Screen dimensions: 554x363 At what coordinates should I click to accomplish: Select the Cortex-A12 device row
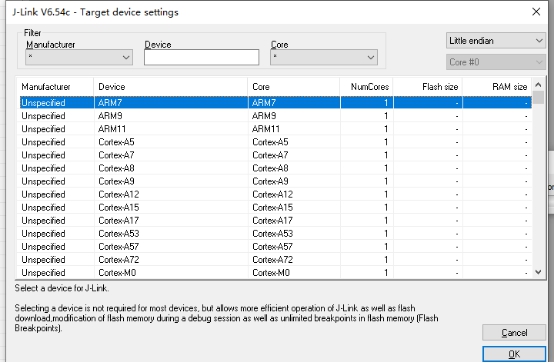click(276, 194)
